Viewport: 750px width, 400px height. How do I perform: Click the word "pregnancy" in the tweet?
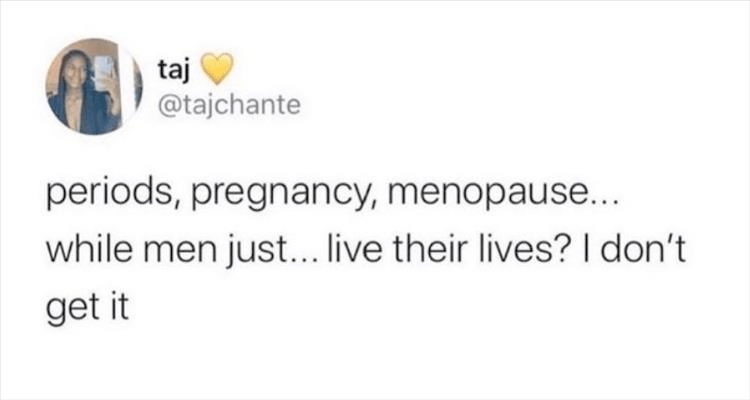(x=244, y=194)
